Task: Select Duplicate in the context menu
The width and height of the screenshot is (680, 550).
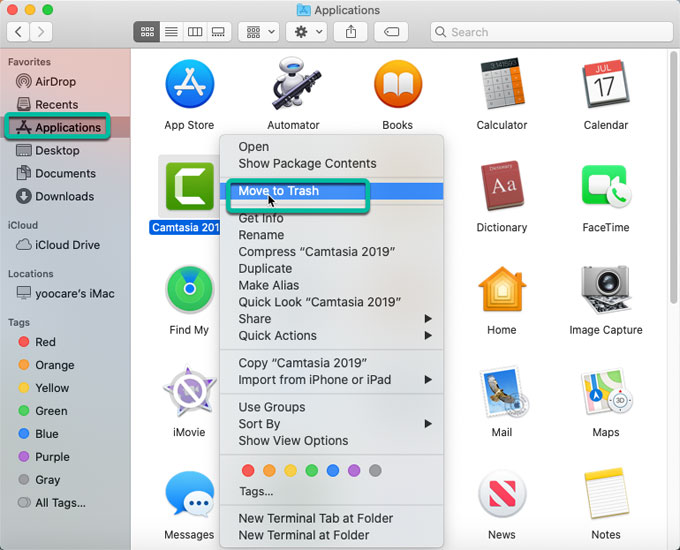Action: coord(331,268)
